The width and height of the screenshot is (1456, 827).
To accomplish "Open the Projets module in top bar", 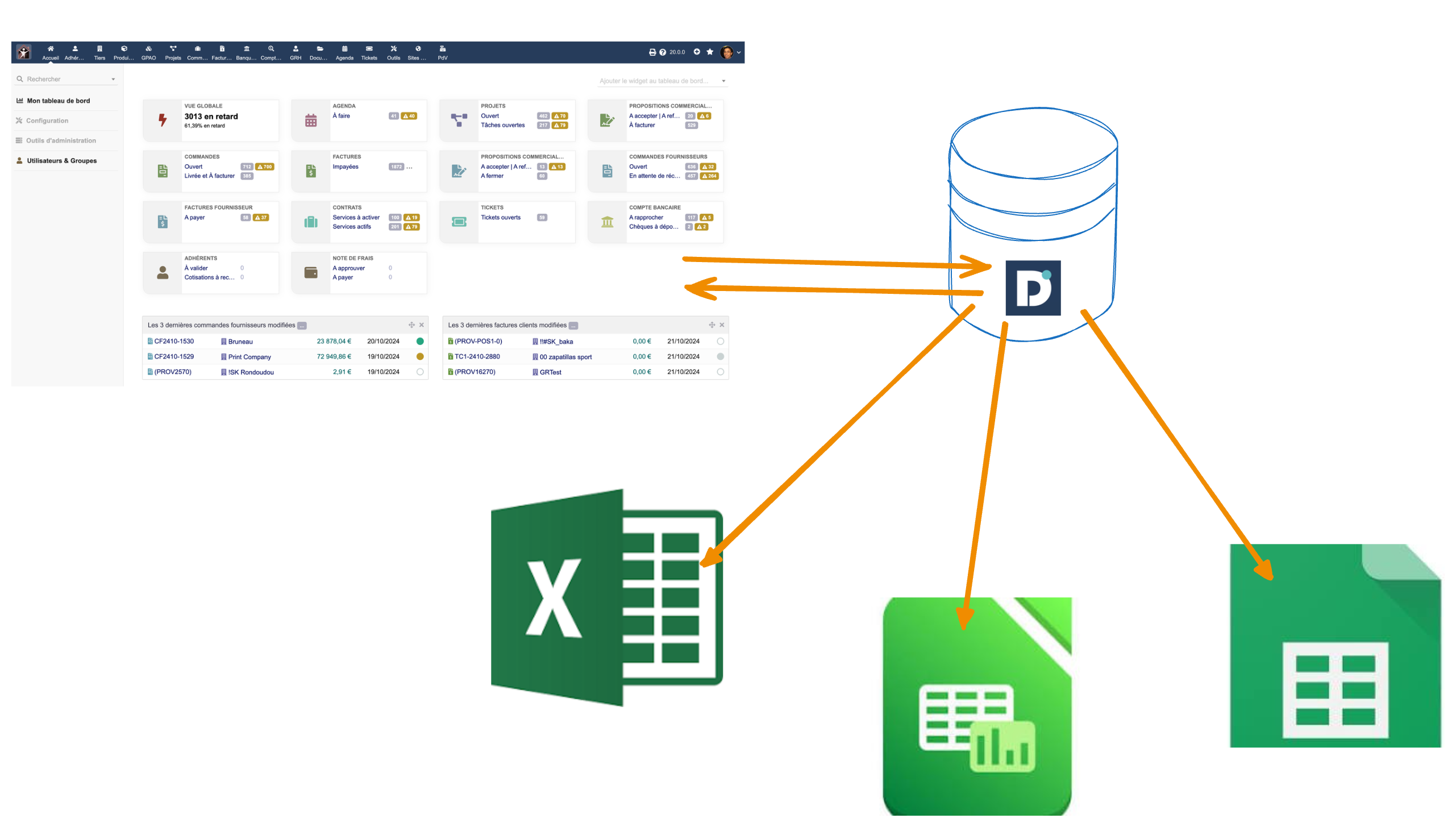I will pos(173,52).
